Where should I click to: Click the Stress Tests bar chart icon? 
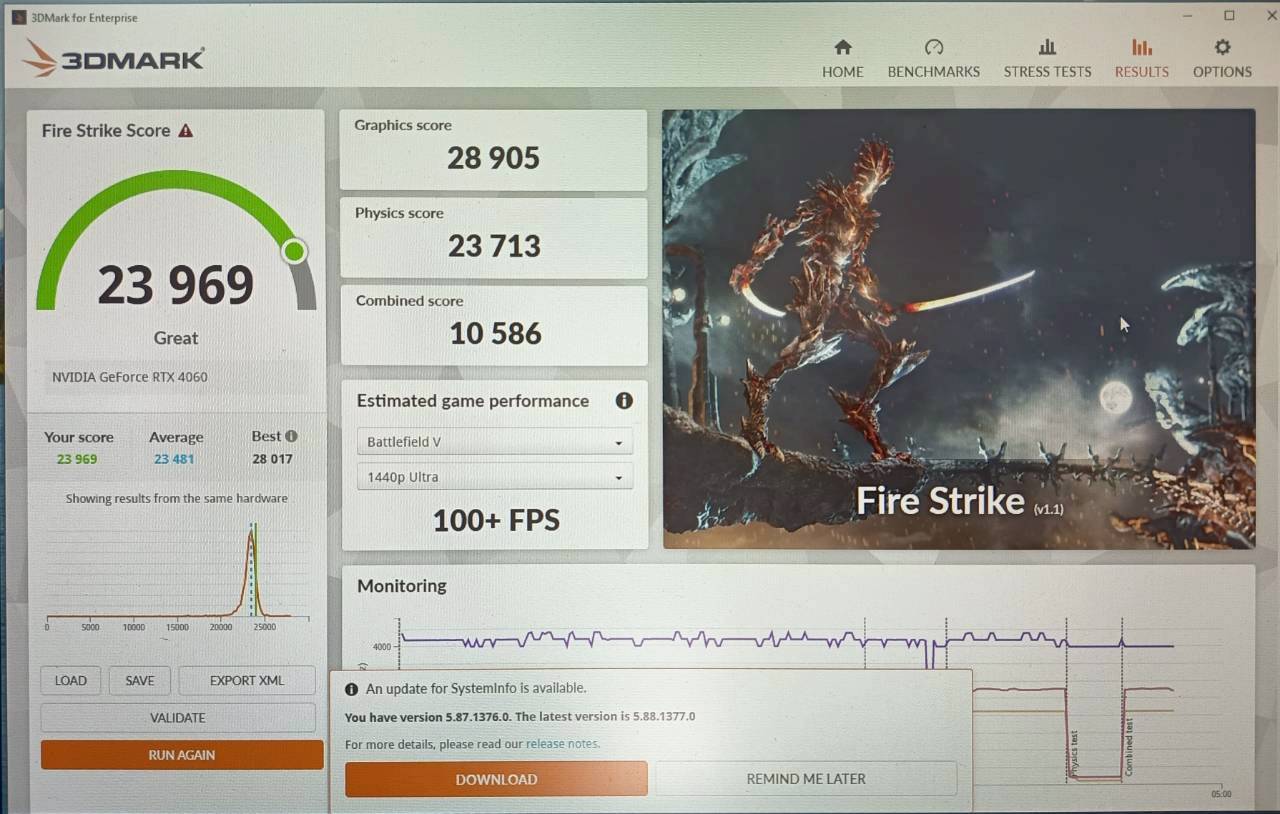(1047, 47)
